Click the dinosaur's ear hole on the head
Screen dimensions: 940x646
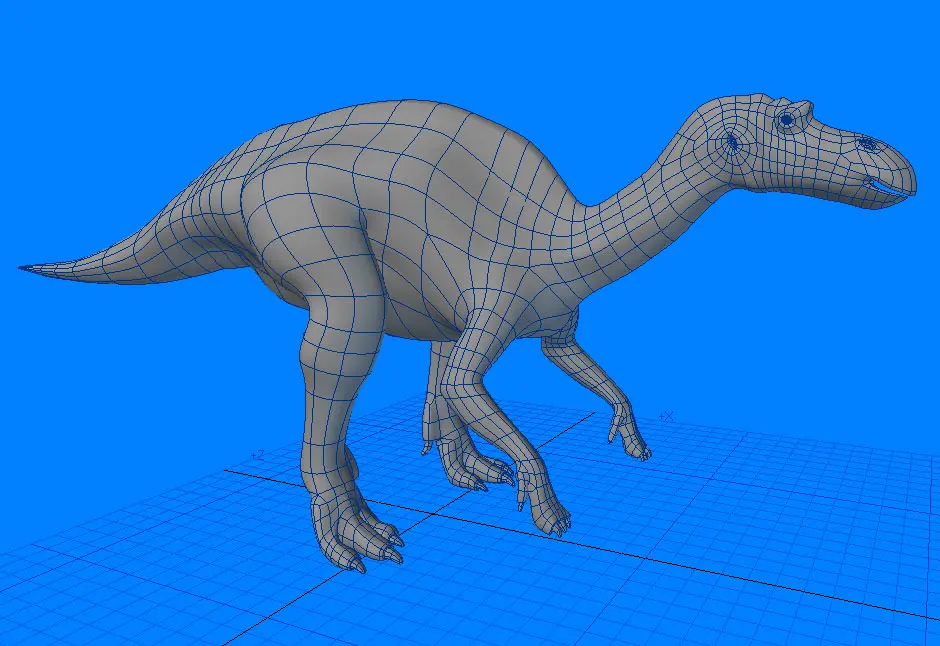click(x=732, y=141)
